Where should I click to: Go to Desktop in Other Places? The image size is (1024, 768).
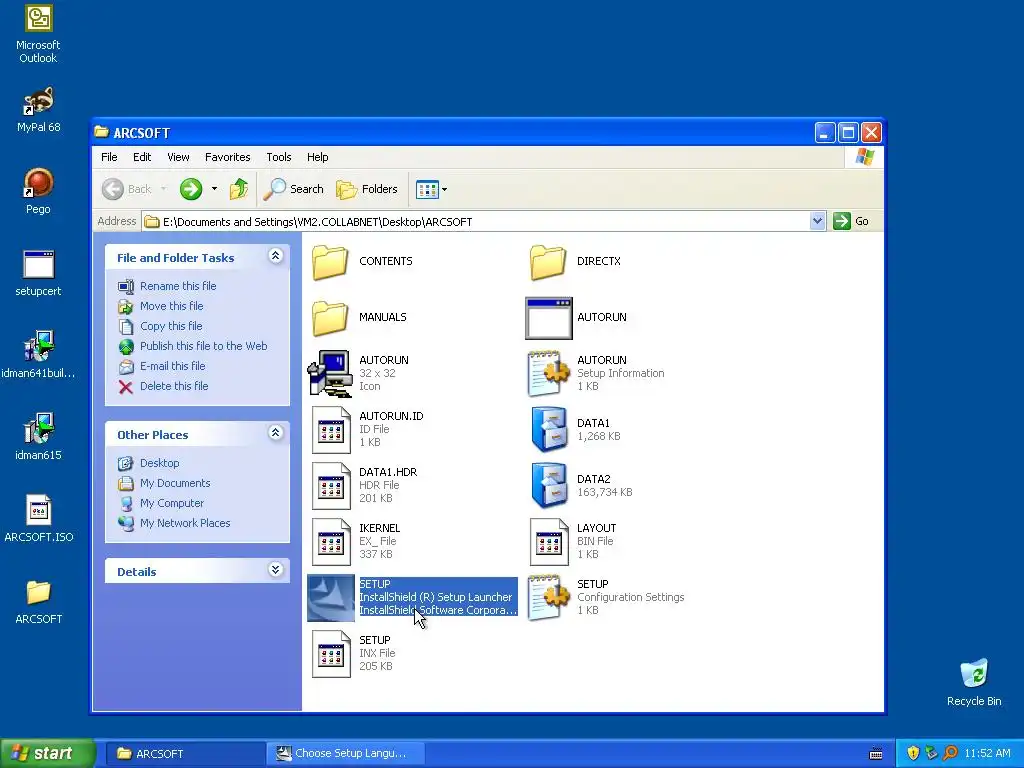[x=159, y=463]
